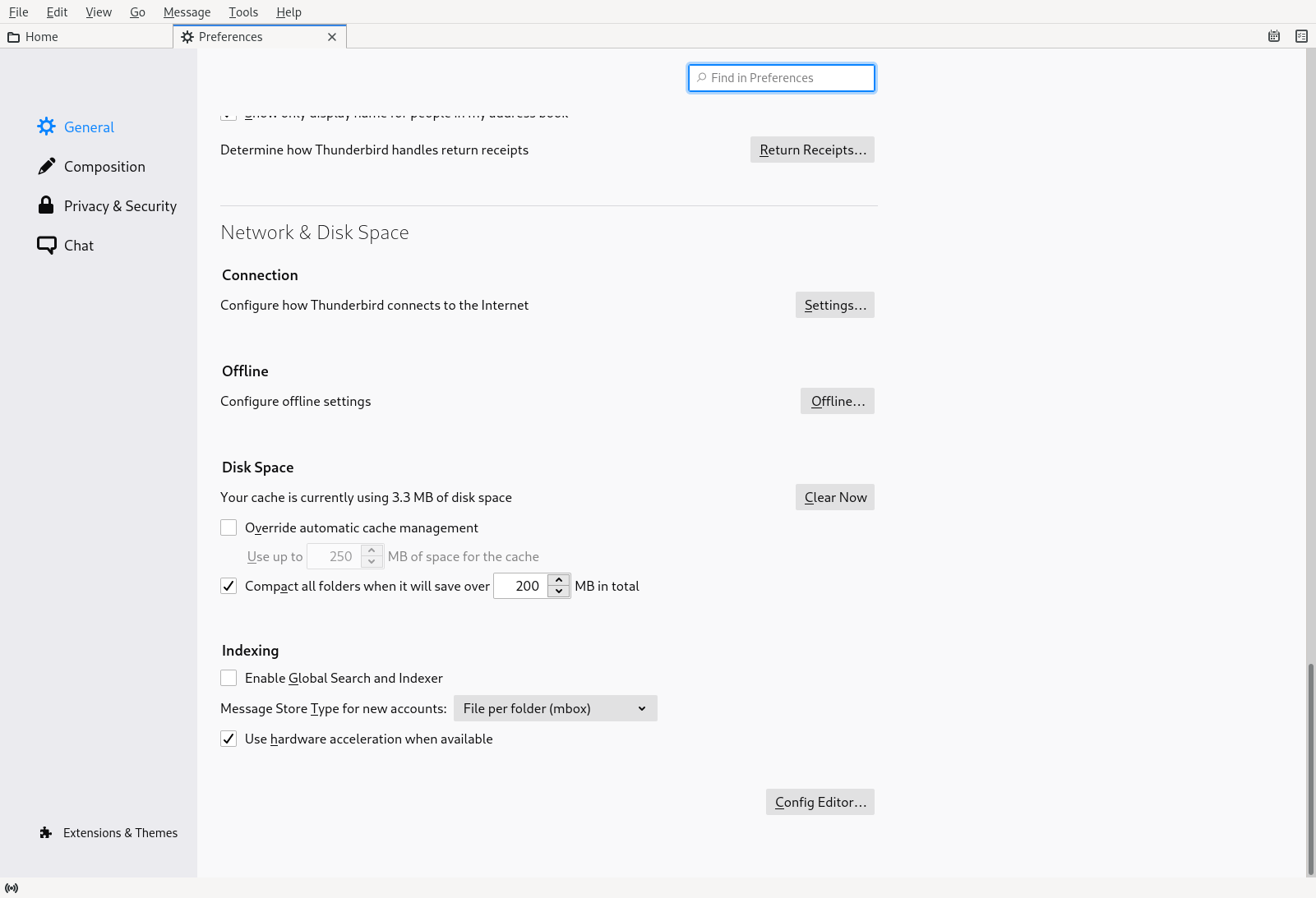Open Chat via the speech bubble icon
1316x898 pixels.
[x=47, y=245]
